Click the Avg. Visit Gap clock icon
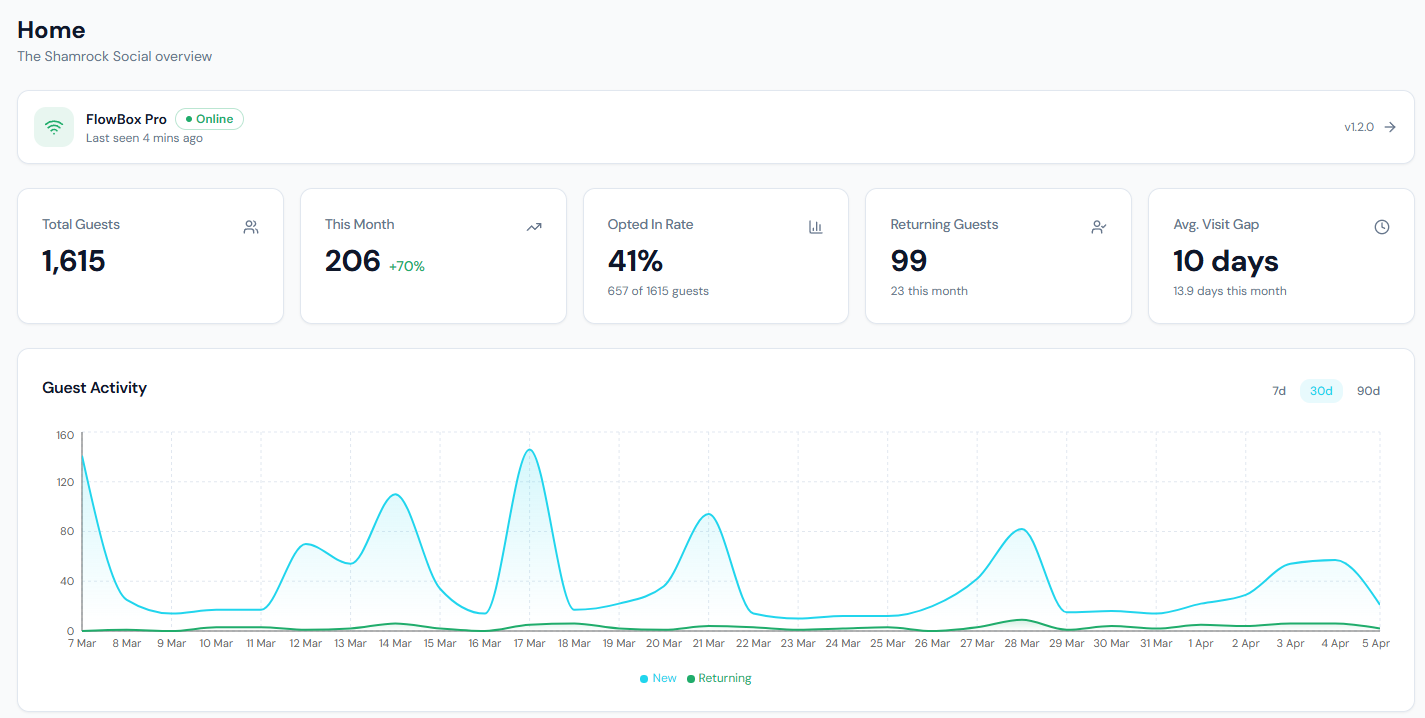This screenshot has height=718, width=1425. (x=1382, y=227)
